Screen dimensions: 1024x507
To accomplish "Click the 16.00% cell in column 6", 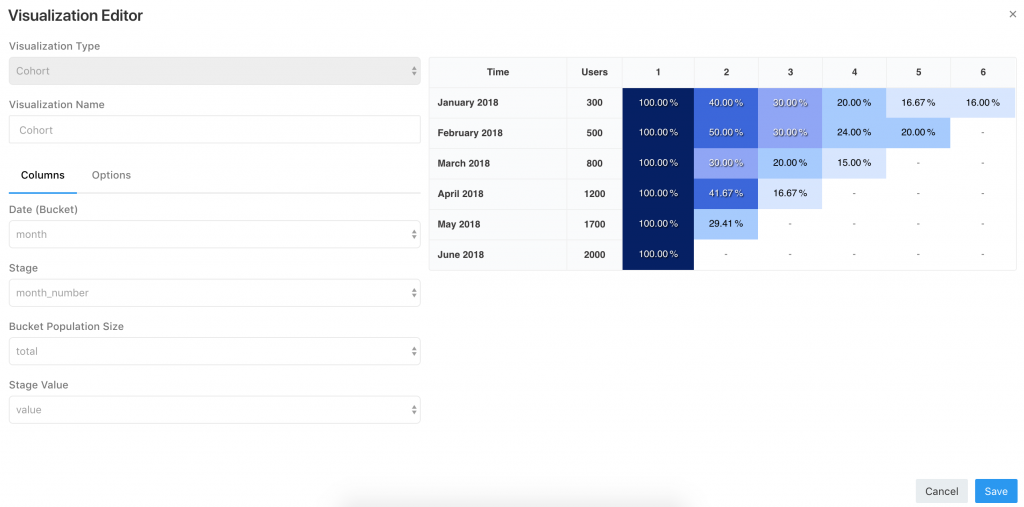I will (x=982, y=103).
